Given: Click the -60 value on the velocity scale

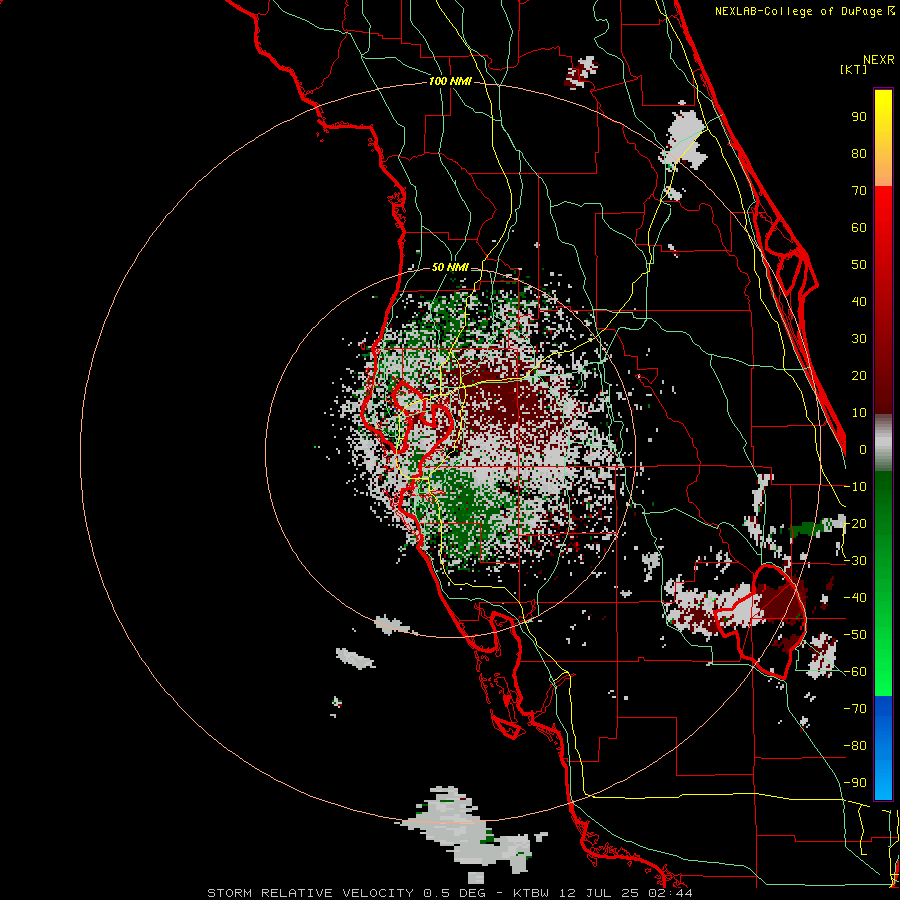Looking at the screenshot, I should [x=855, y=672].
